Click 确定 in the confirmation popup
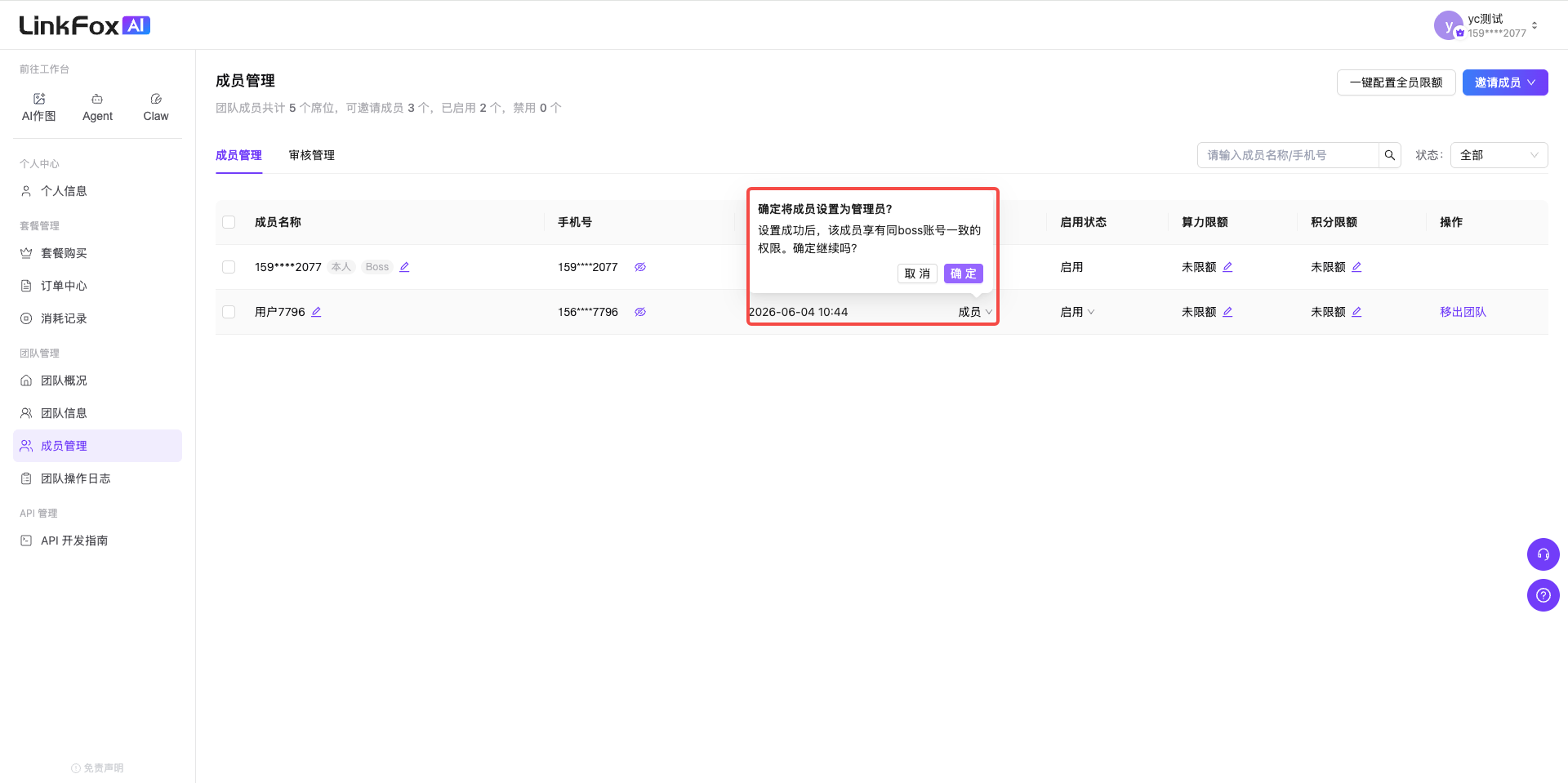The width and height of the screenshot is (1568, 783). click(x=964, y=274)
